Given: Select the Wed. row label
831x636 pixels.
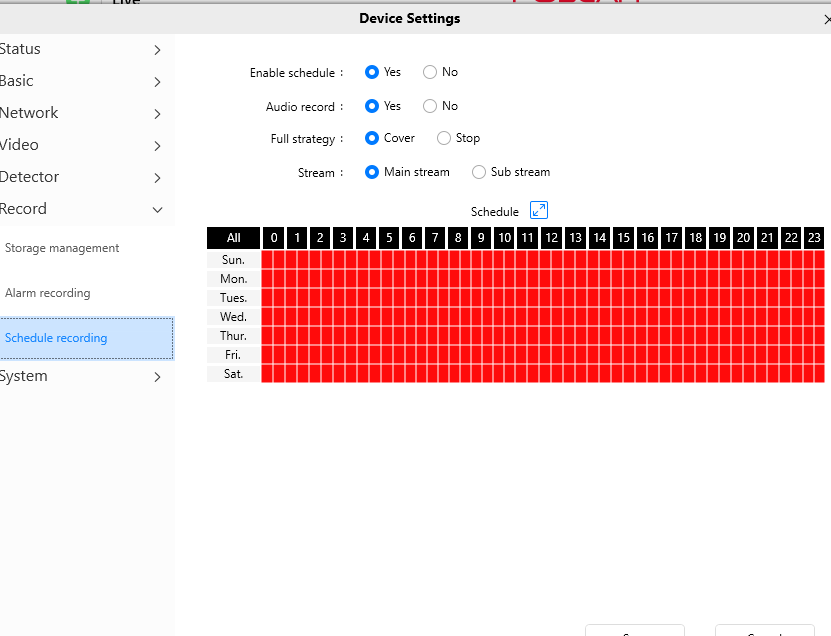Looking at the screenshot, I should coord(234,317).
